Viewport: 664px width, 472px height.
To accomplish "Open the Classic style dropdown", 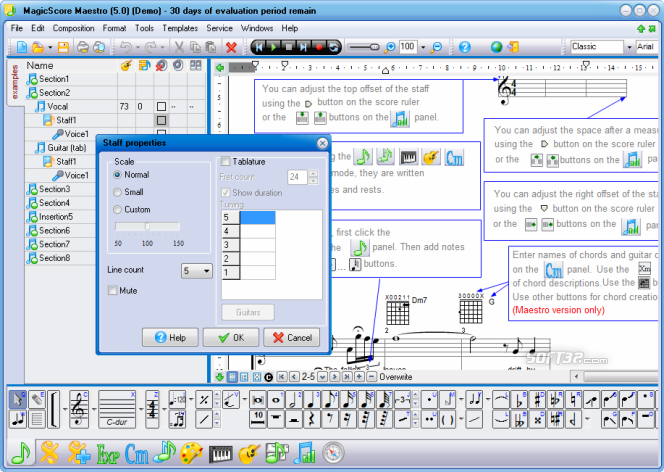I will 629,47.
